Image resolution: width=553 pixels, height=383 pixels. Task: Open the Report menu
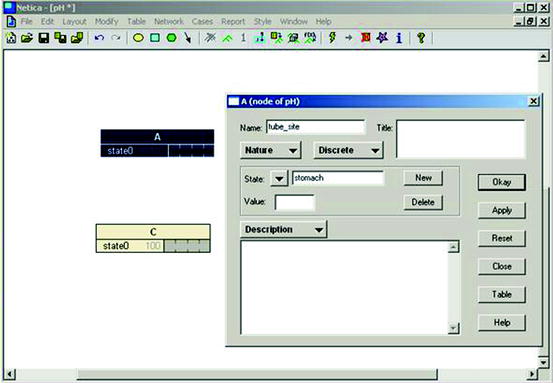pyautogui.click(x=233, y=22)
